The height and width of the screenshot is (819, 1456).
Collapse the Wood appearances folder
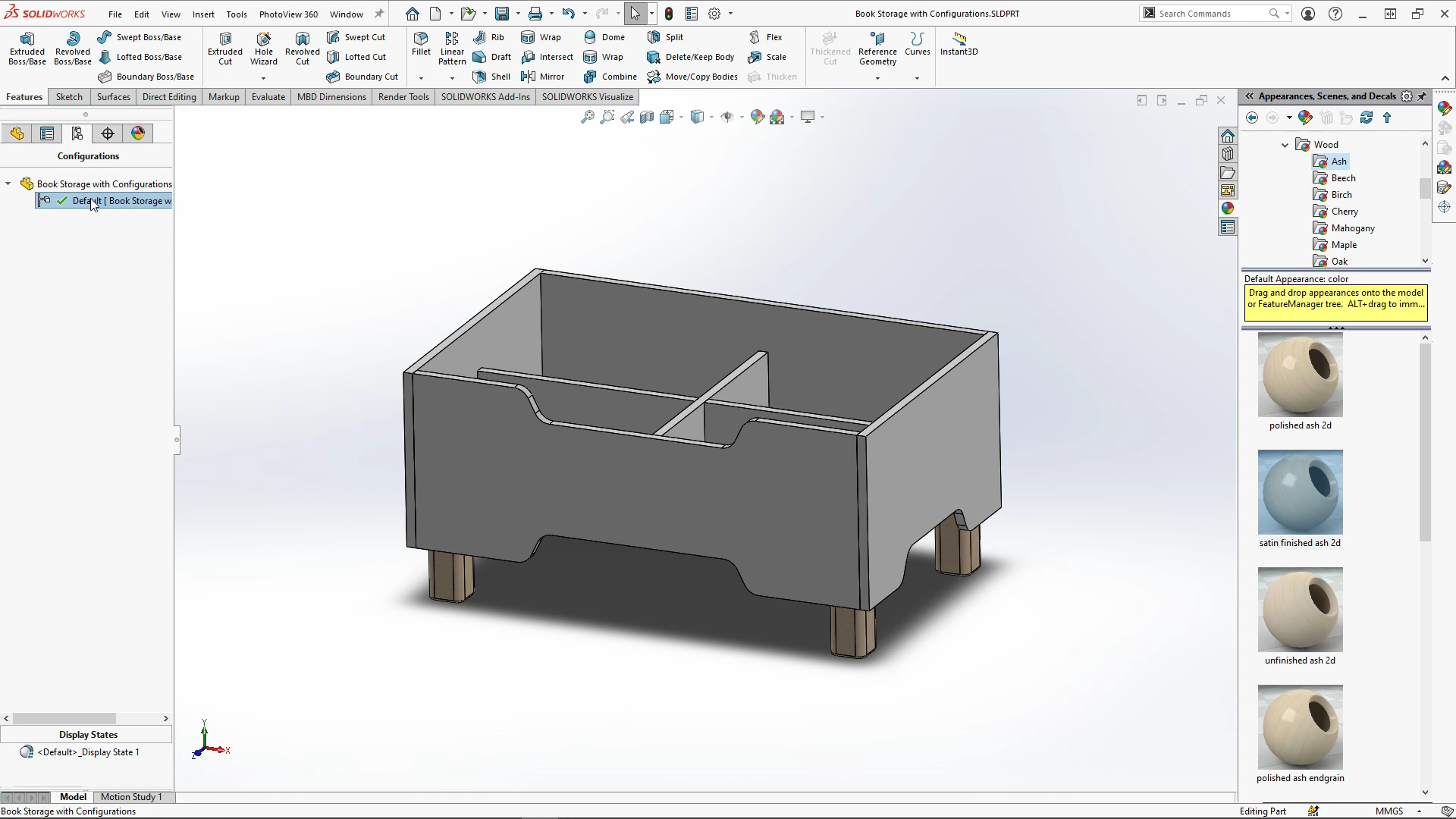pos(1285,144)
